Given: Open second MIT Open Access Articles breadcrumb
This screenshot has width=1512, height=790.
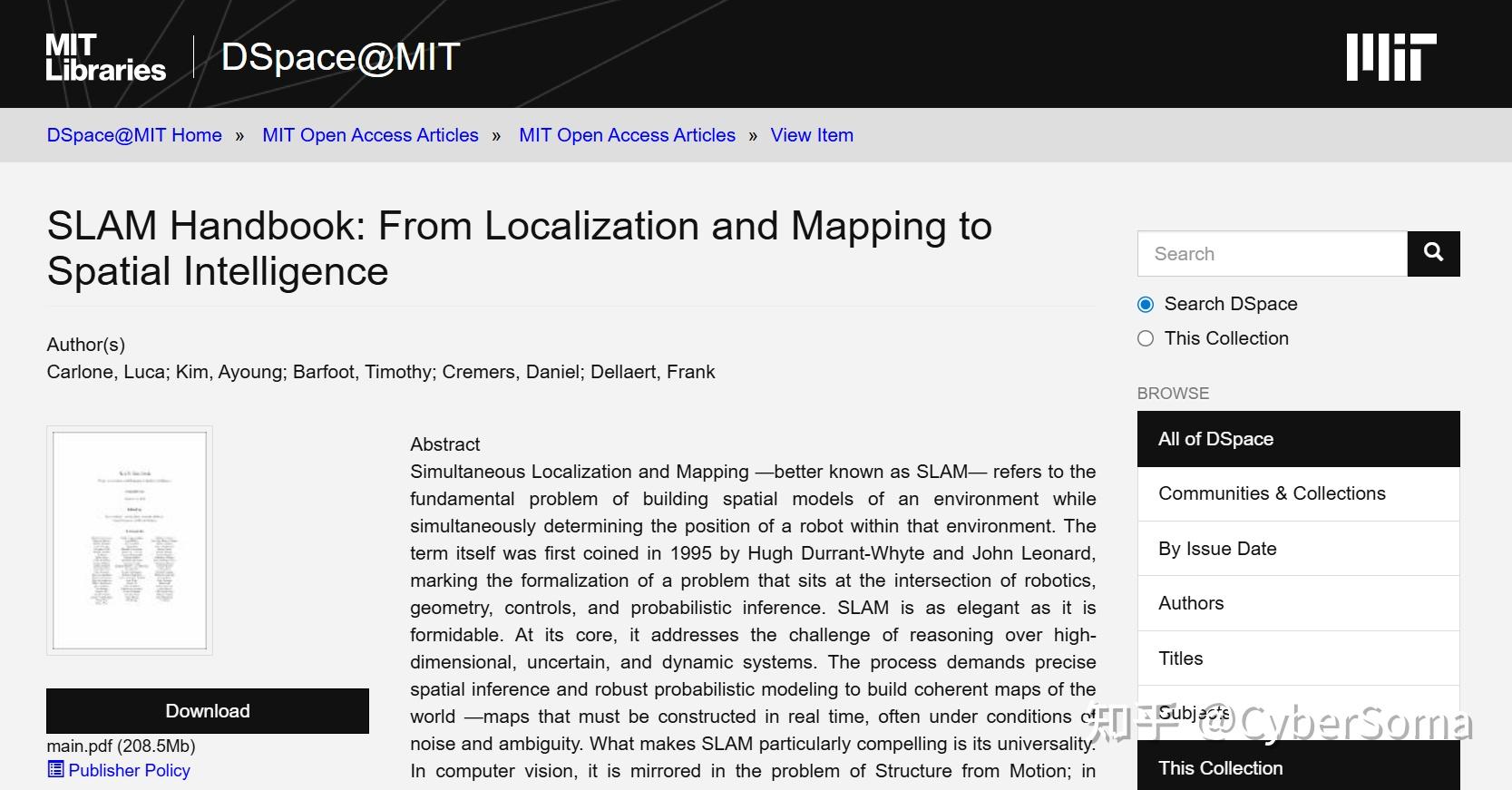Looking at the screenshot, I should 627,135.
